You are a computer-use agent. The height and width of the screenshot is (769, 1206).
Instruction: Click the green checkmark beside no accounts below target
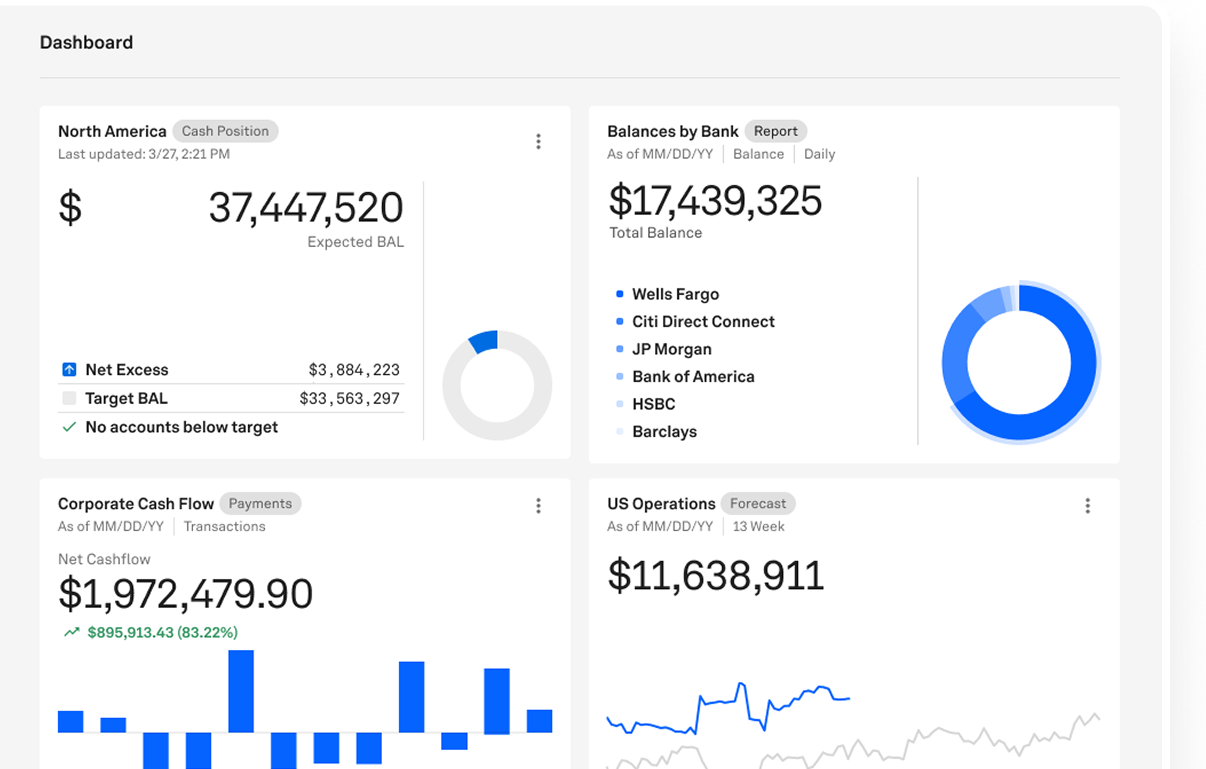(69, 427)
